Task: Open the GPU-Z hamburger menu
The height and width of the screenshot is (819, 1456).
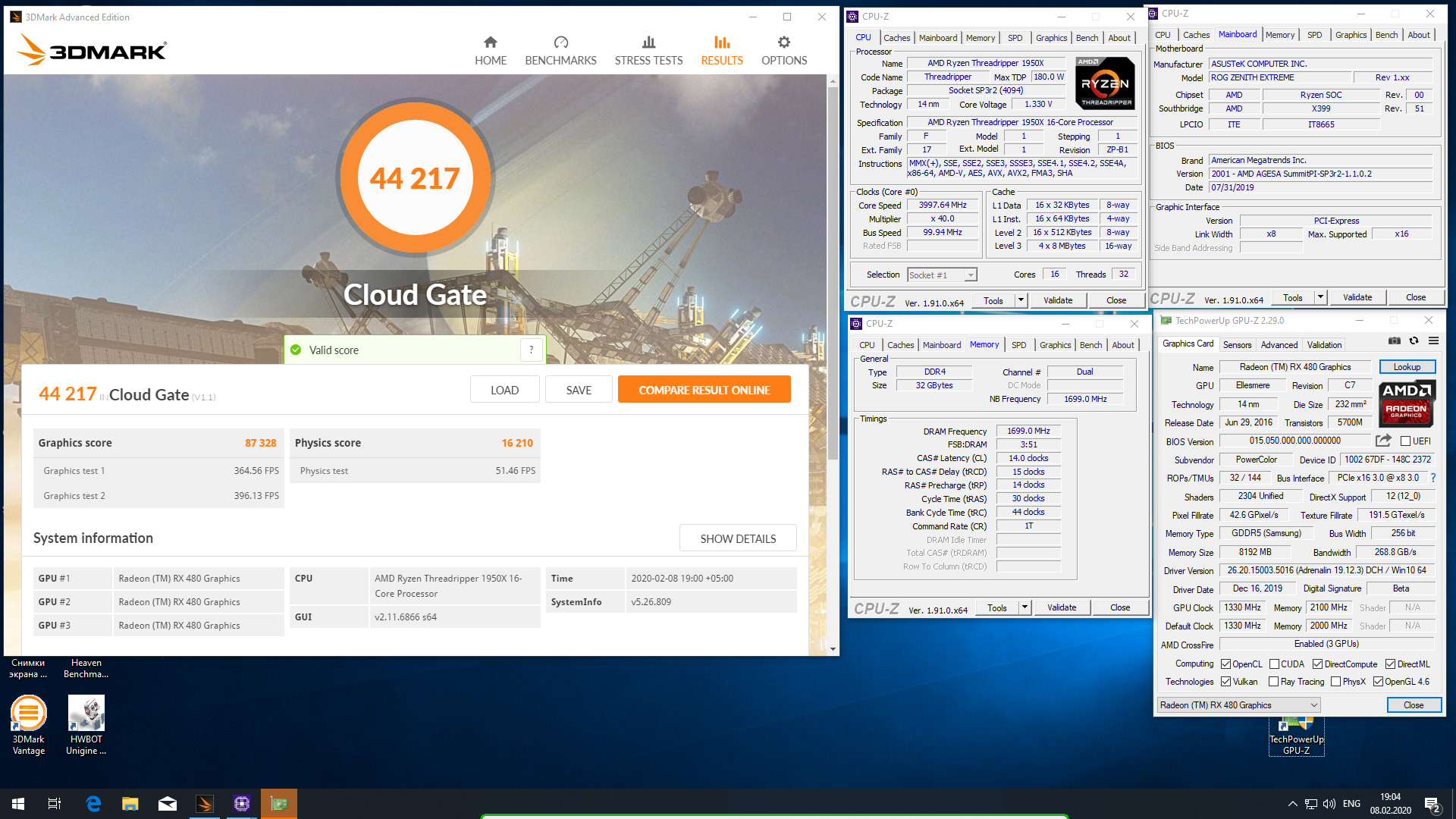Action: [x=1433, y=340]
